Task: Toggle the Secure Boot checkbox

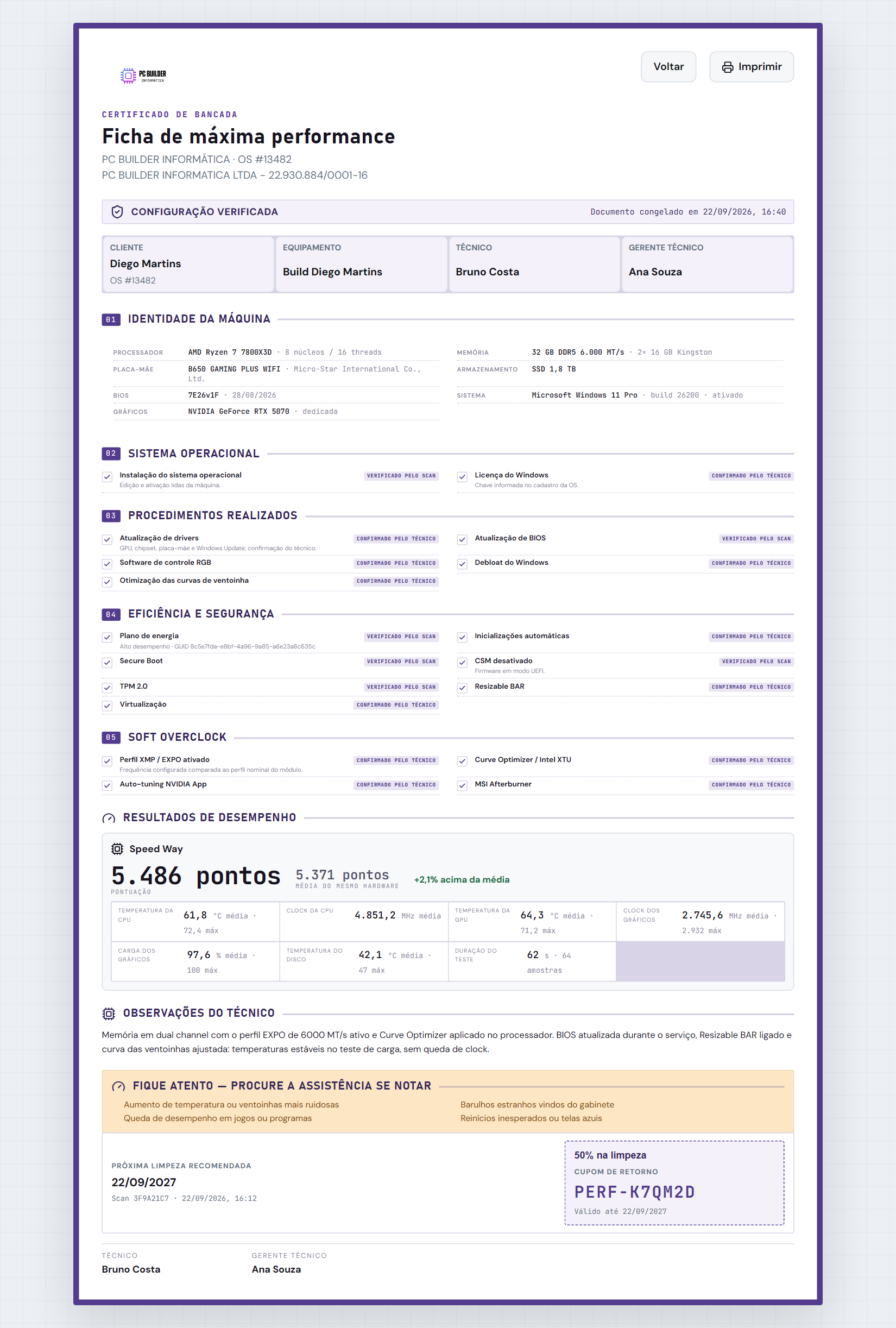Action: tap(108, 663)
